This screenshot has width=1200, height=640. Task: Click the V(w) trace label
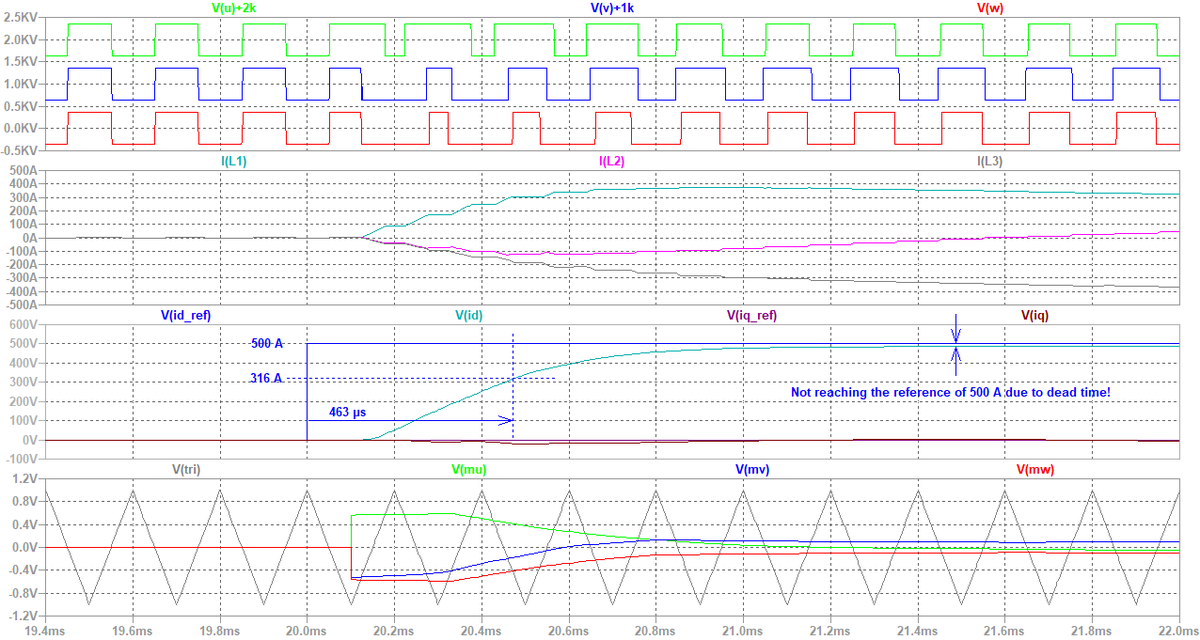(x=989, y=8)
